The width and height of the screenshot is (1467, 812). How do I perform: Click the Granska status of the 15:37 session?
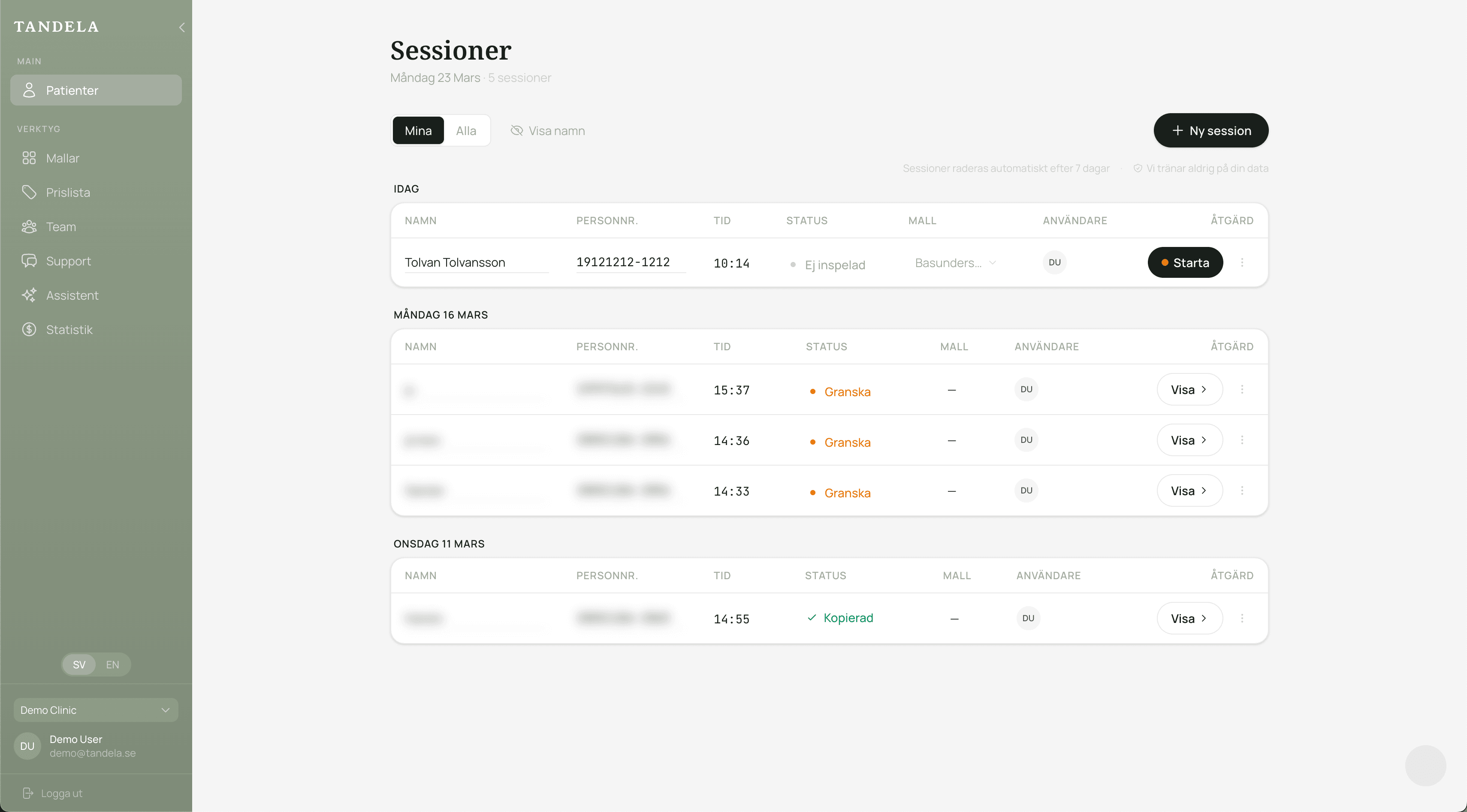point(841,391)
